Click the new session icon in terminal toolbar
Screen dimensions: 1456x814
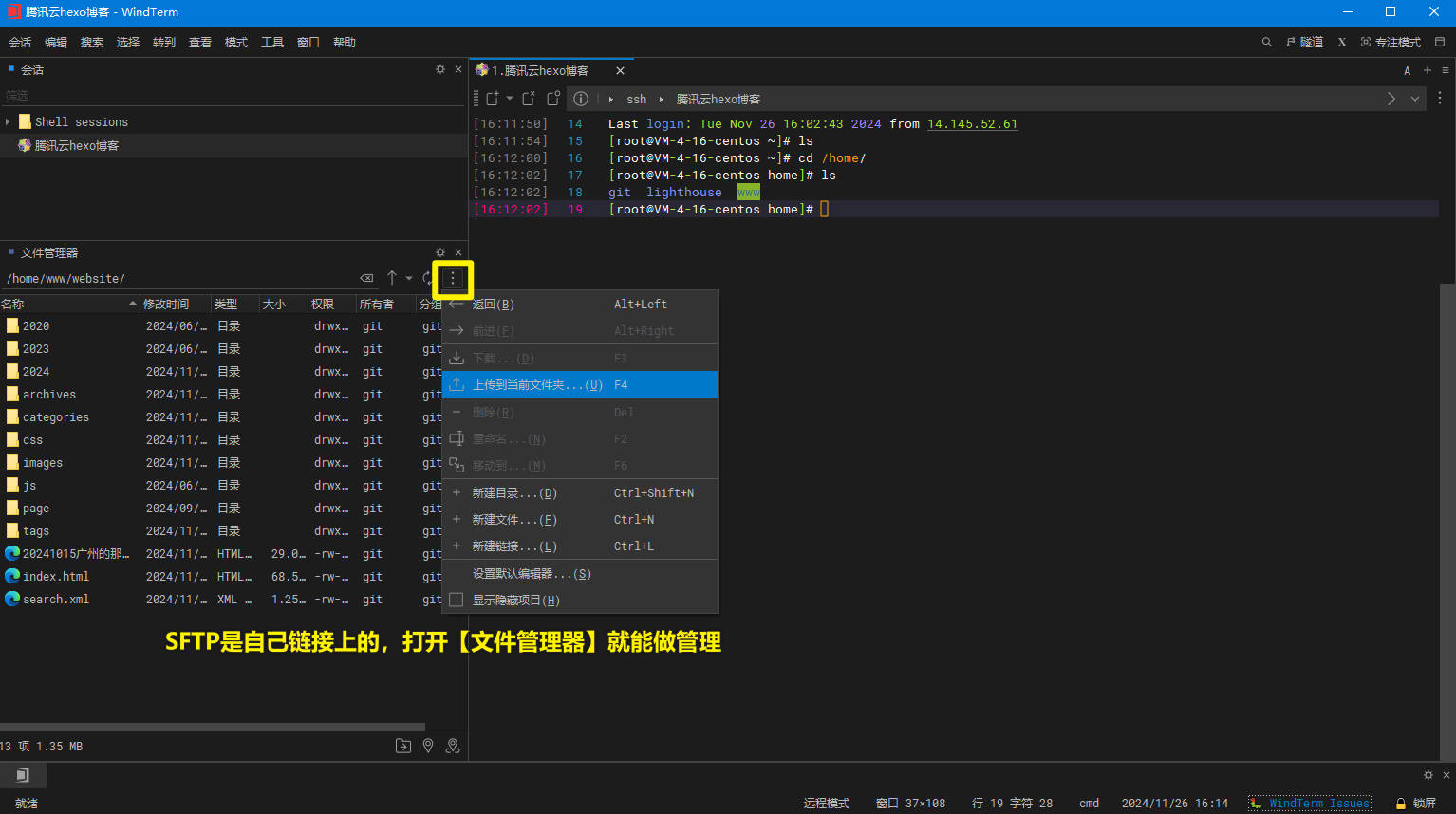click(493, 99)
